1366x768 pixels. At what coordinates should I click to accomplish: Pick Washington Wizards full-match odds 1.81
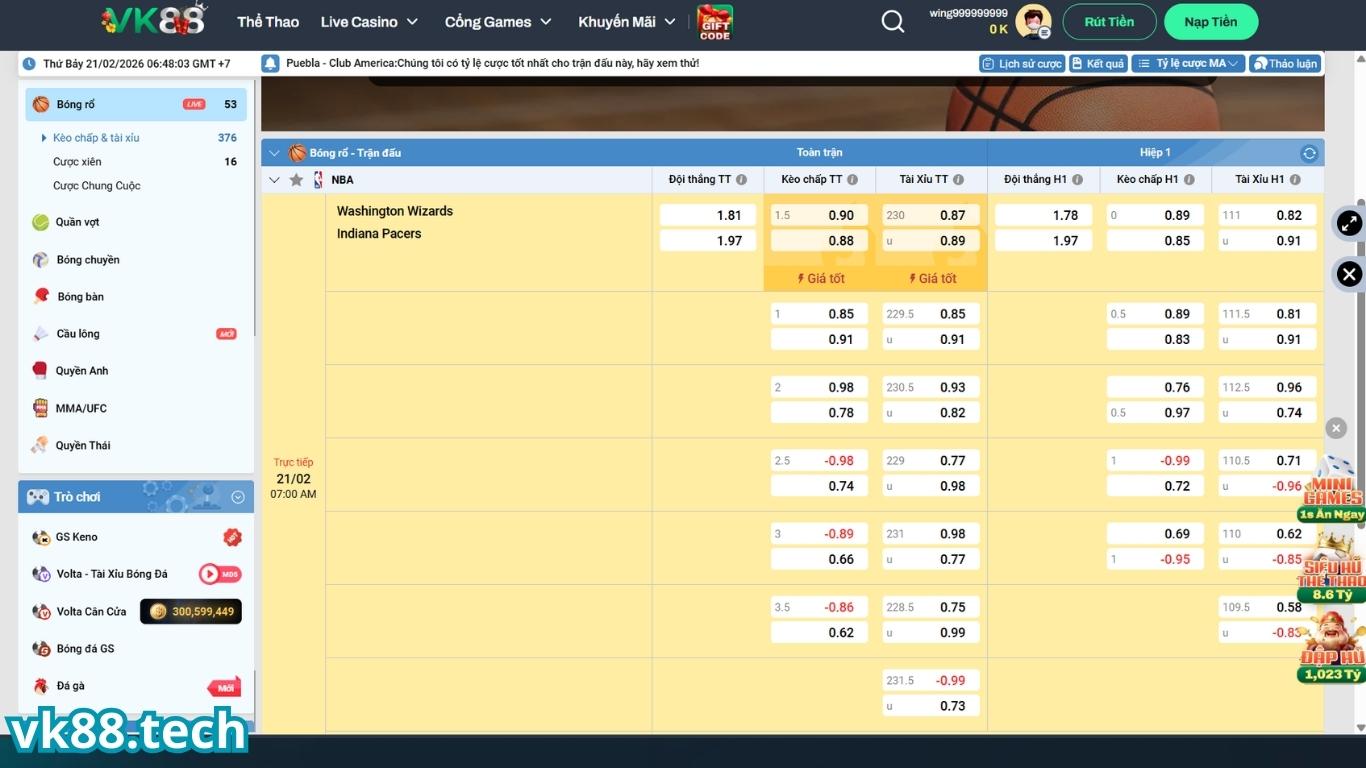pyautogui.click(x=708, y=215)
